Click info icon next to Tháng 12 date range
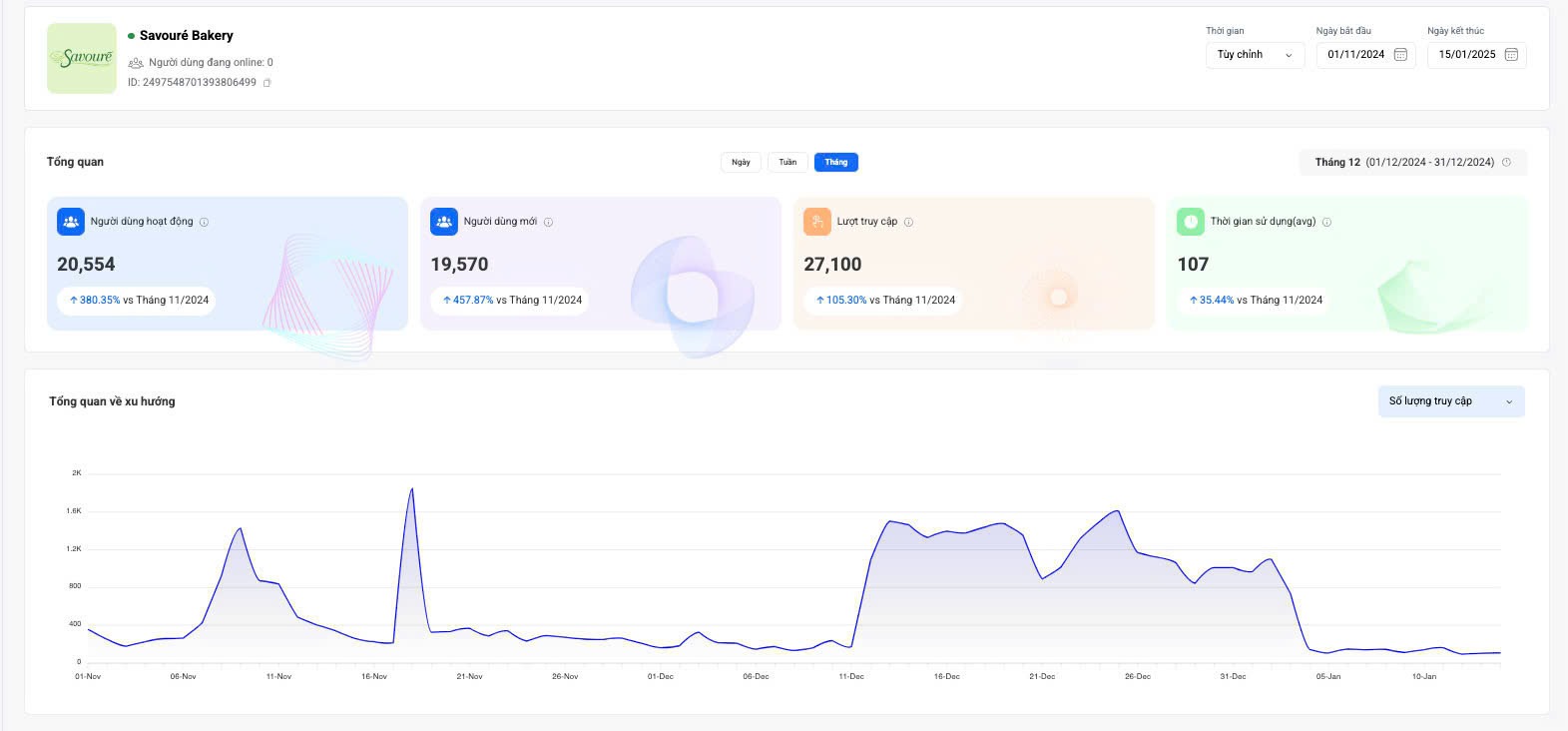1568x731 pixels. [x=1506, y=163]
